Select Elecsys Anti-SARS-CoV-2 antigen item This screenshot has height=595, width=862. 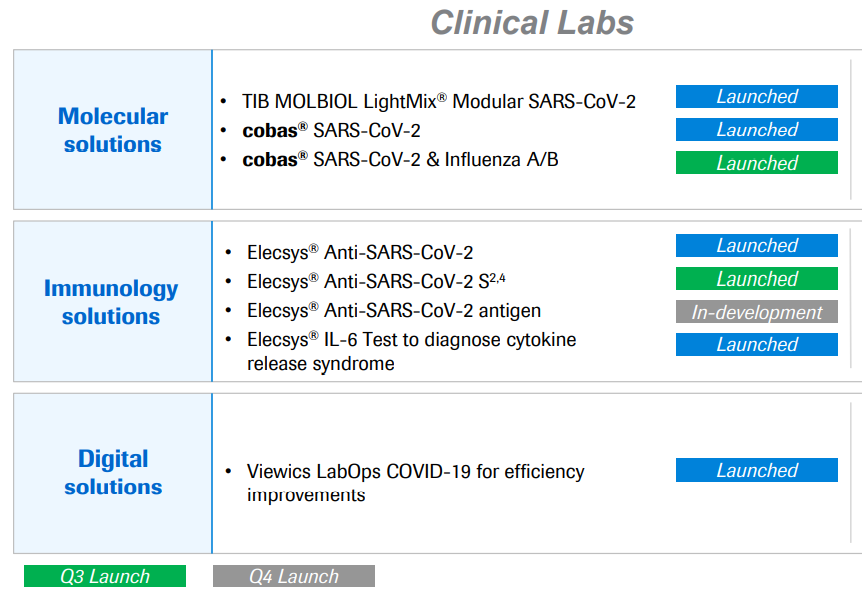[x=394, y=311]
